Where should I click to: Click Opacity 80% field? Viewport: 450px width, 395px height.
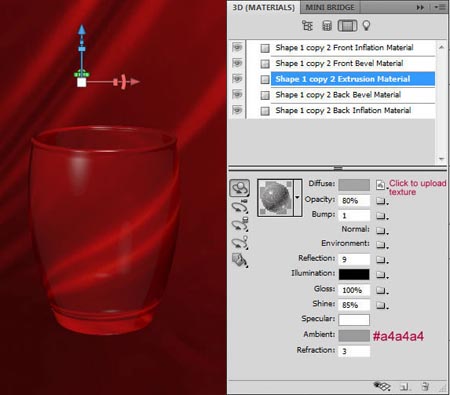click(x=354, y=200)
